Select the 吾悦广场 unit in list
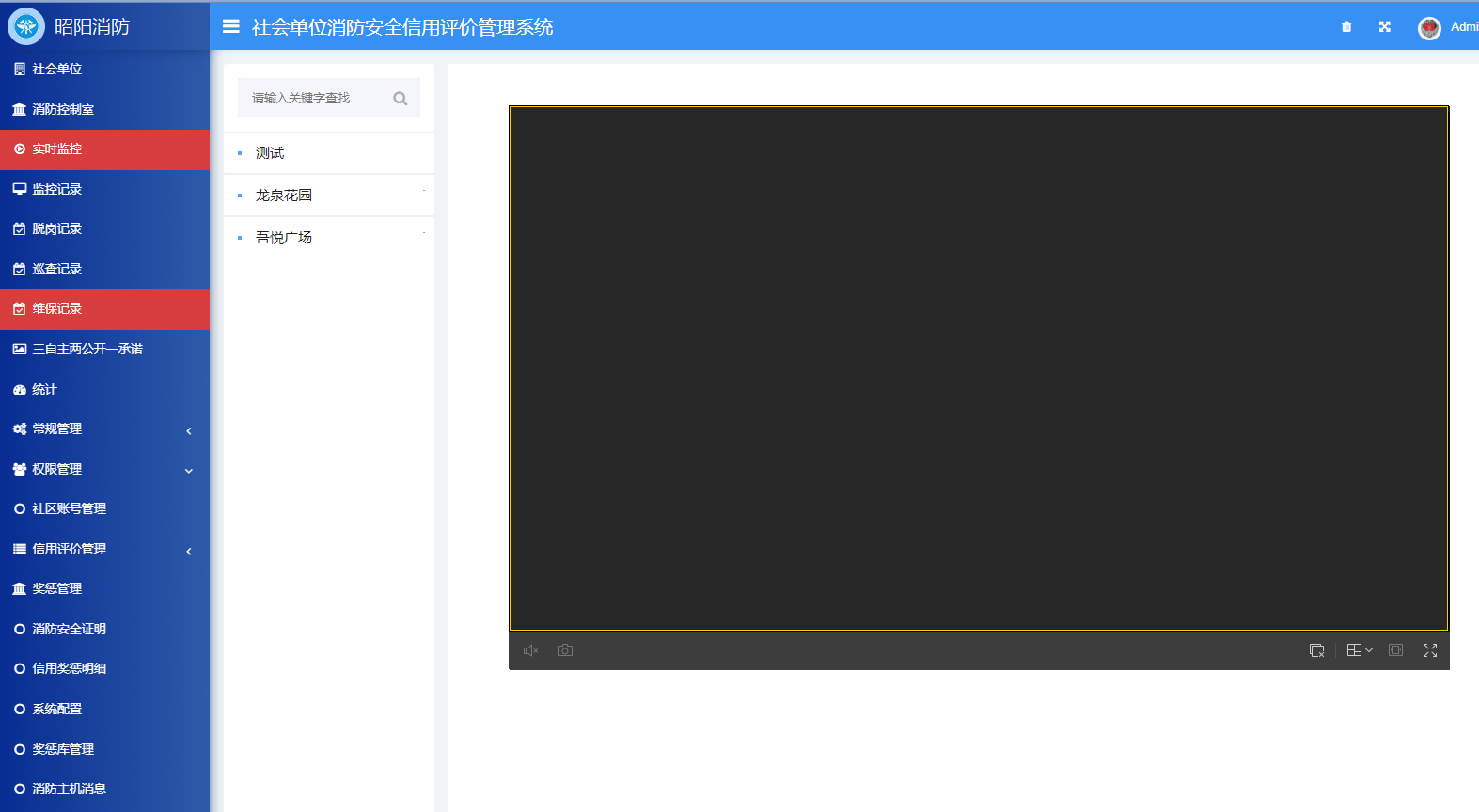The image size is (1479, 812). pyautogui.click(x=329, y=237)
